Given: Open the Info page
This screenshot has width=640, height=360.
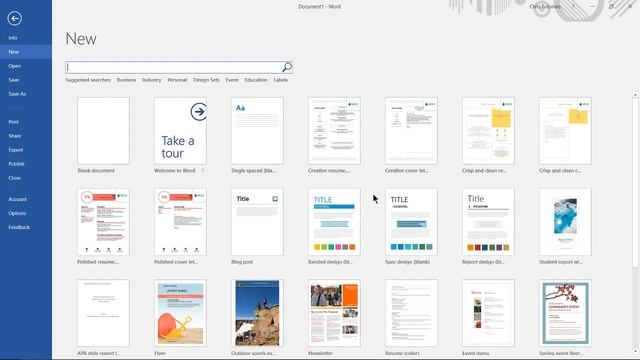Looking at the screenshot, I should 13,38.
